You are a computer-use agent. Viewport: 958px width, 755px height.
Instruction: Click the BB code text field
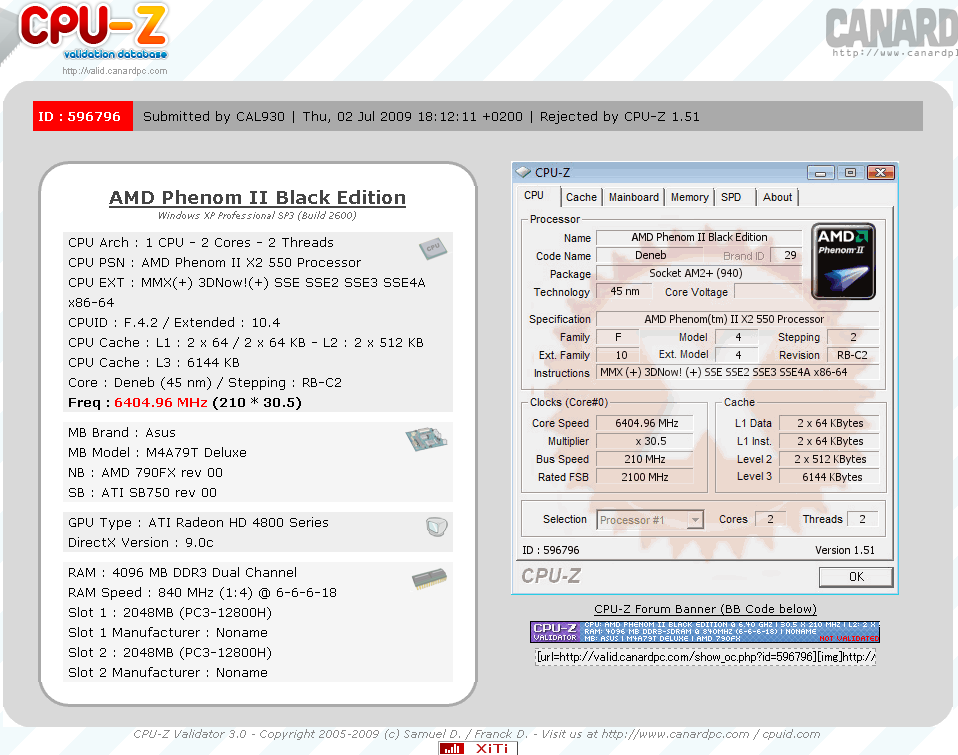[705, 657]
